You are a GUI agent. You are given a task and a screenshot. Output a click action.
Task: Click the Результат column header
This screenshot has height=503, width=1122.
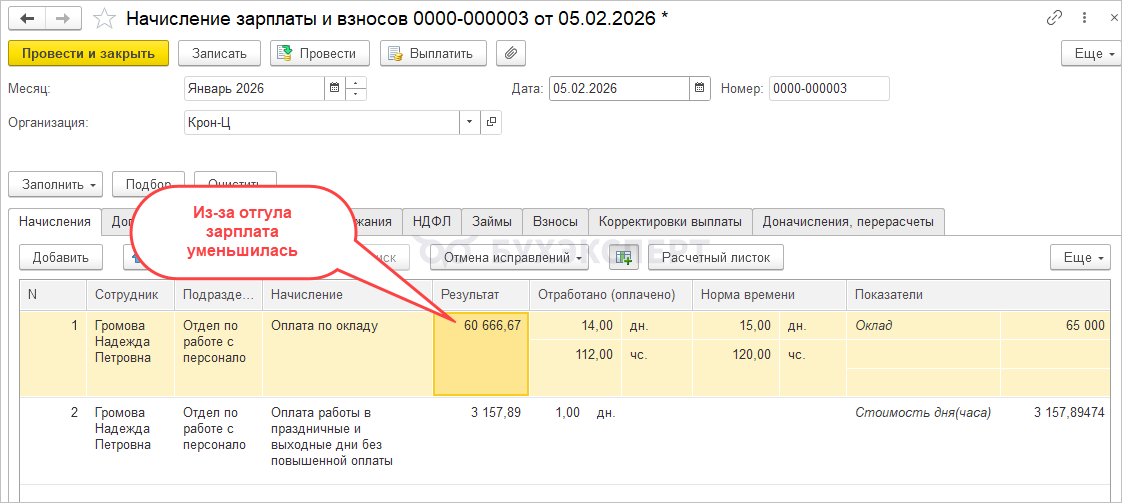click(x=481, y=294)
